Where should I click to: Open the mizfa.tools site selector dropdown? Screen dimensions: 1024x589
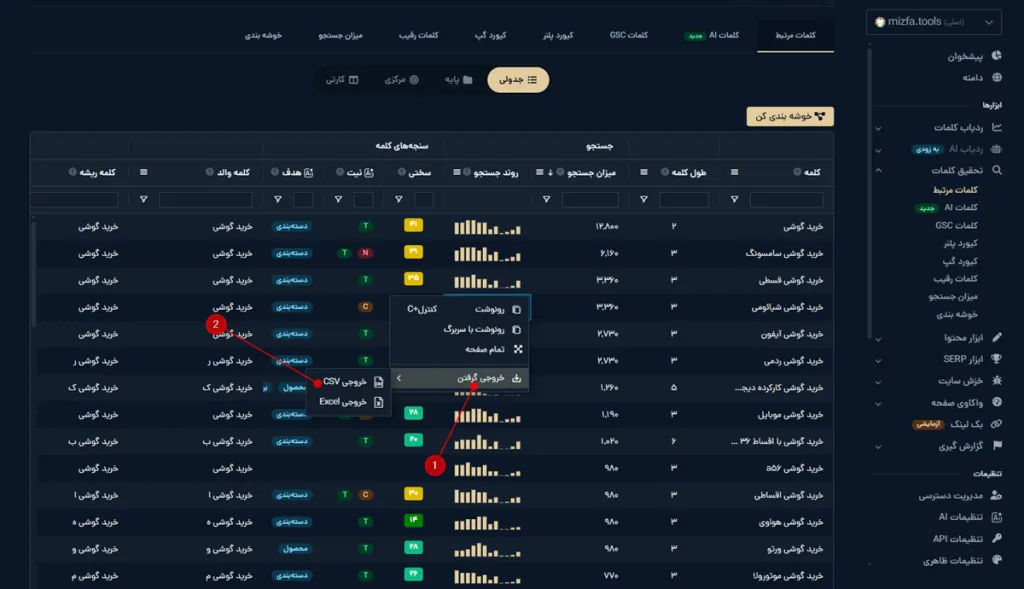(934, 22)
